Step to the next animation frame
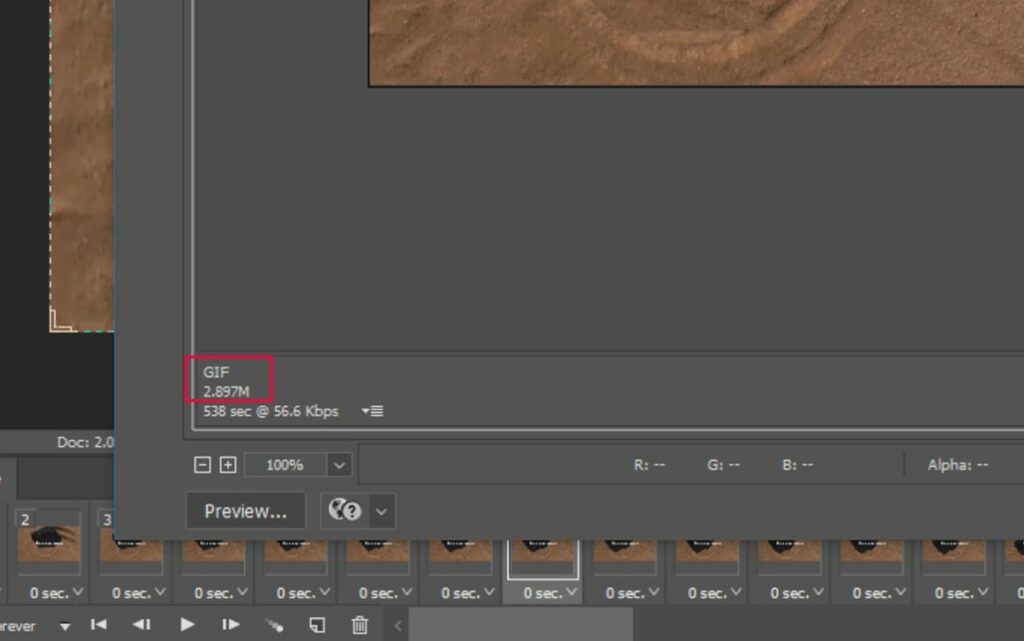The width and height of the screenshot is (1024, 641). [x=231, y=625]
